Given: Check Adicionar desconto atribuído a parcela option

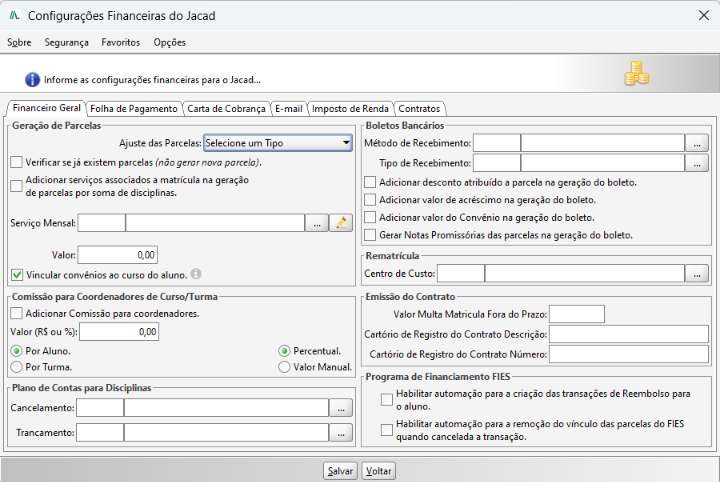Looking at the screenshot, I should coord(370,182).
